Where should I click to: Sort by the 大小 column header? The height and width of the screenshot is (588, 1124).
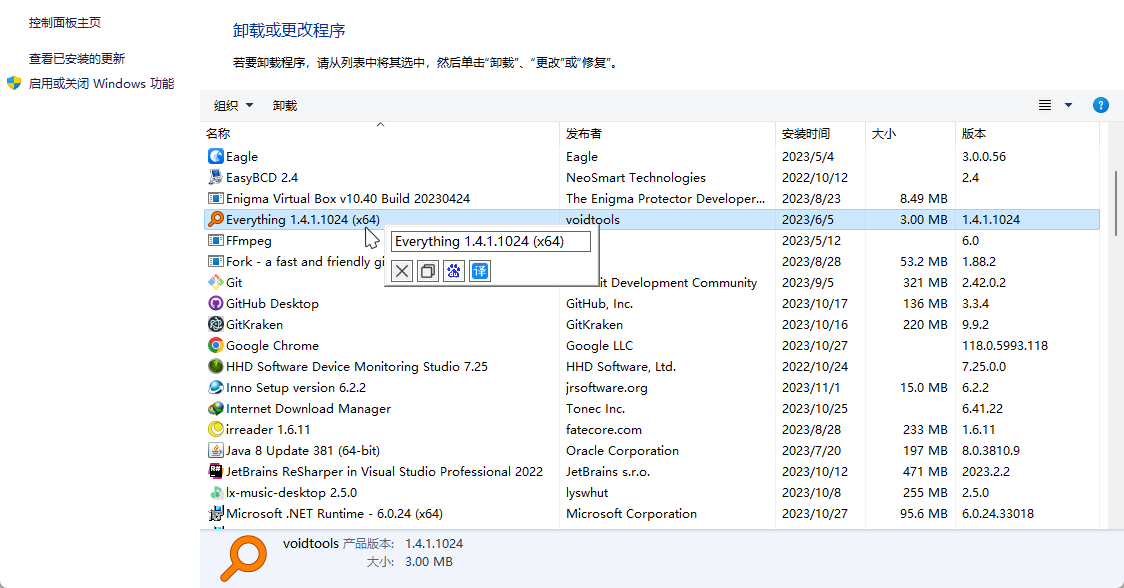click(910, 133)
